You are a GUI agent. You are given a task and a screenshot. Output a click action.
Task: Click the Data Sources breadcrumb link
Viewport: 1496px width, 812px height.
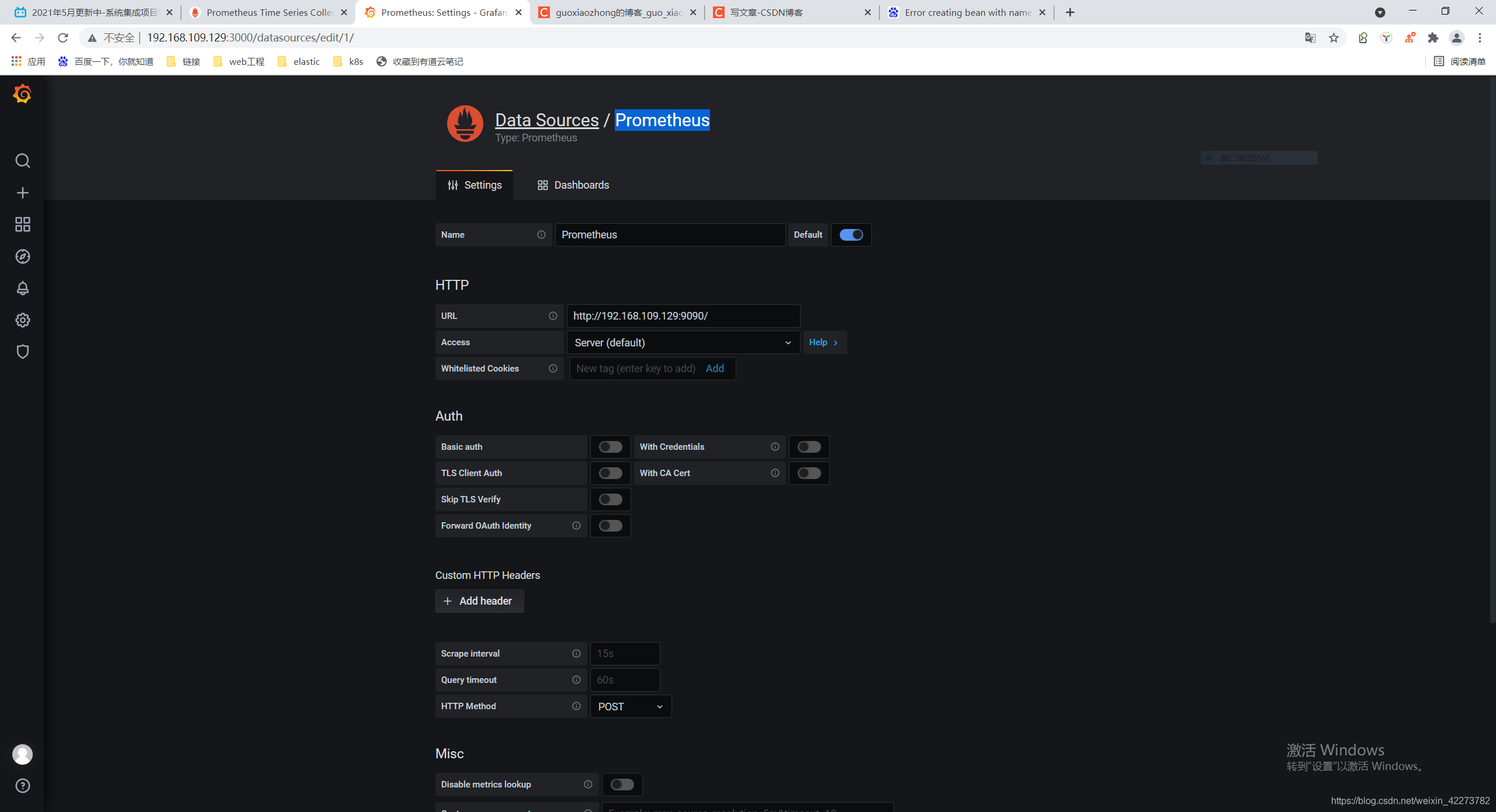coord(547,120)
